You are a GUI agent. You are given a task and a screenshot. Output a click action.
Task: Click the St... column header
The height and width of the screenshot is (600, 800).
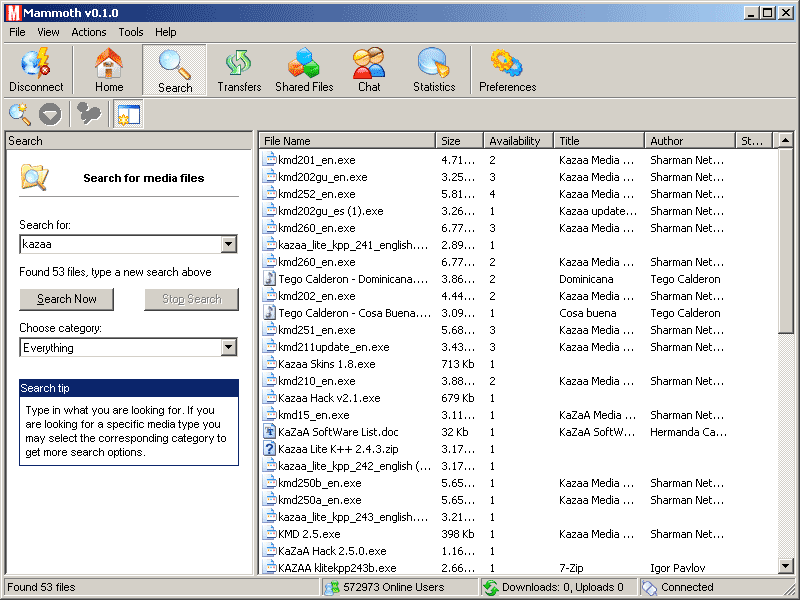coord(753,141)
